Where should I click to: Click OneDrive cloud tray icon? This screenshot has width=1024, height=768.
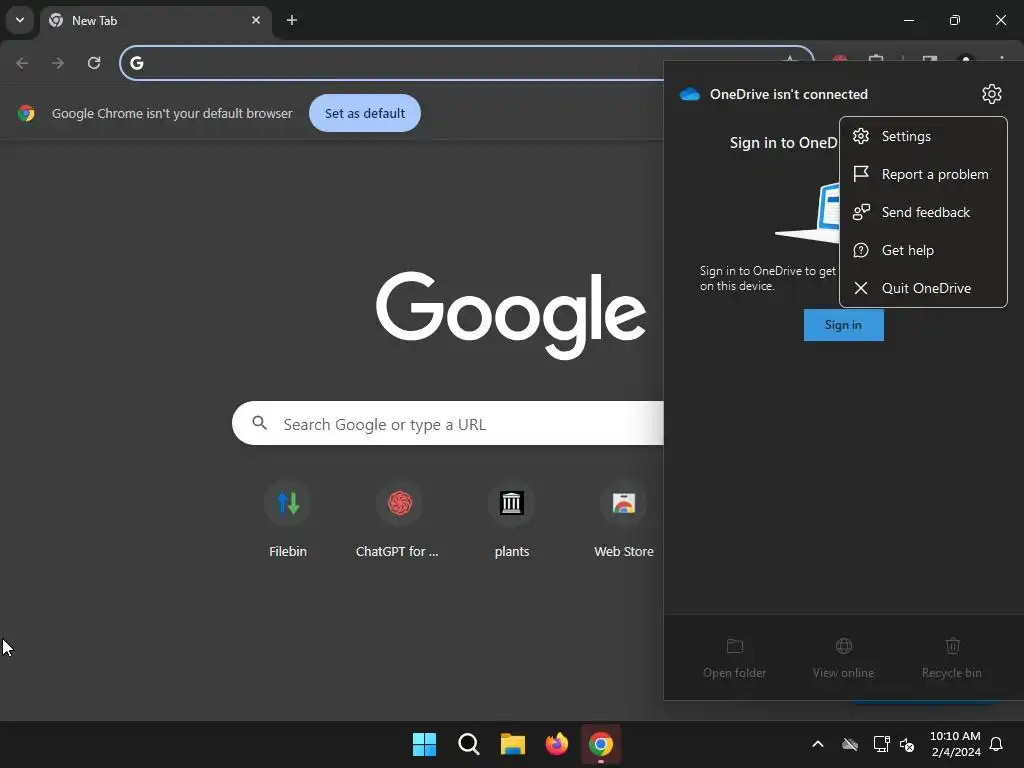point(850,744)
